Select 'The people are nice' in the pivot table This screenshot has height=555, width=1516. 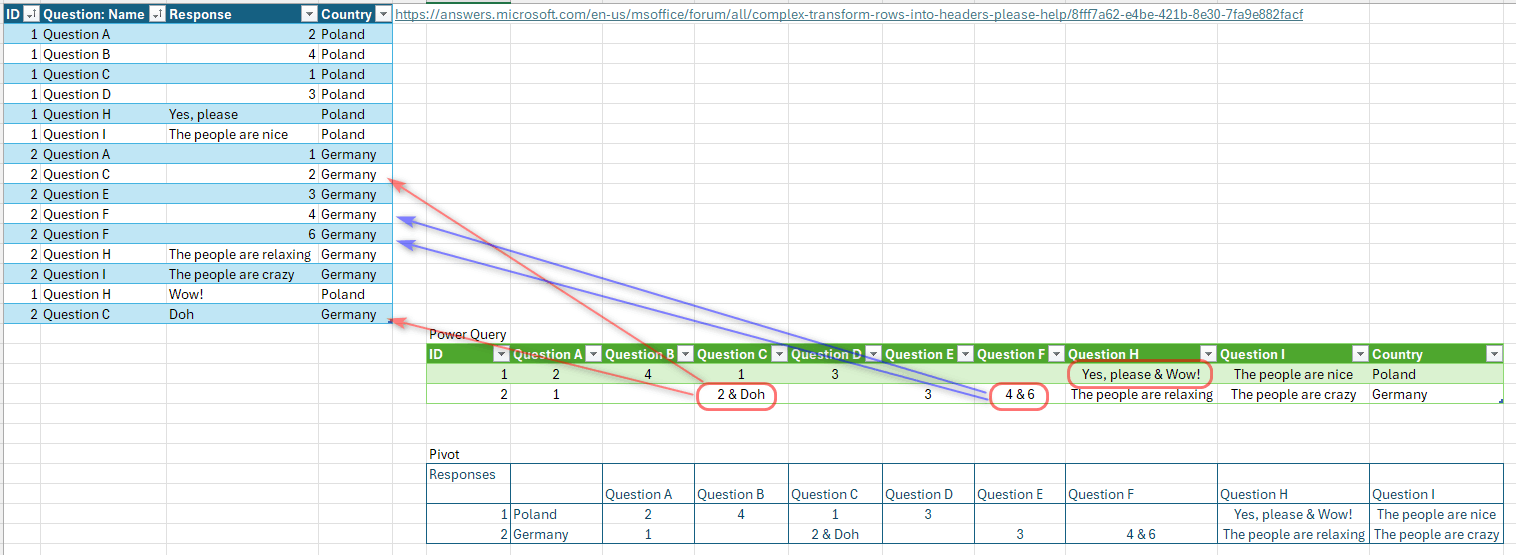pos(1437,514)
